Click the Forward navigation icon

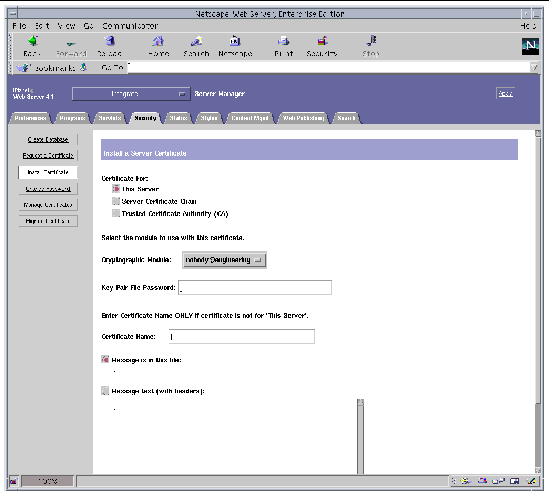tap(71, 43)
